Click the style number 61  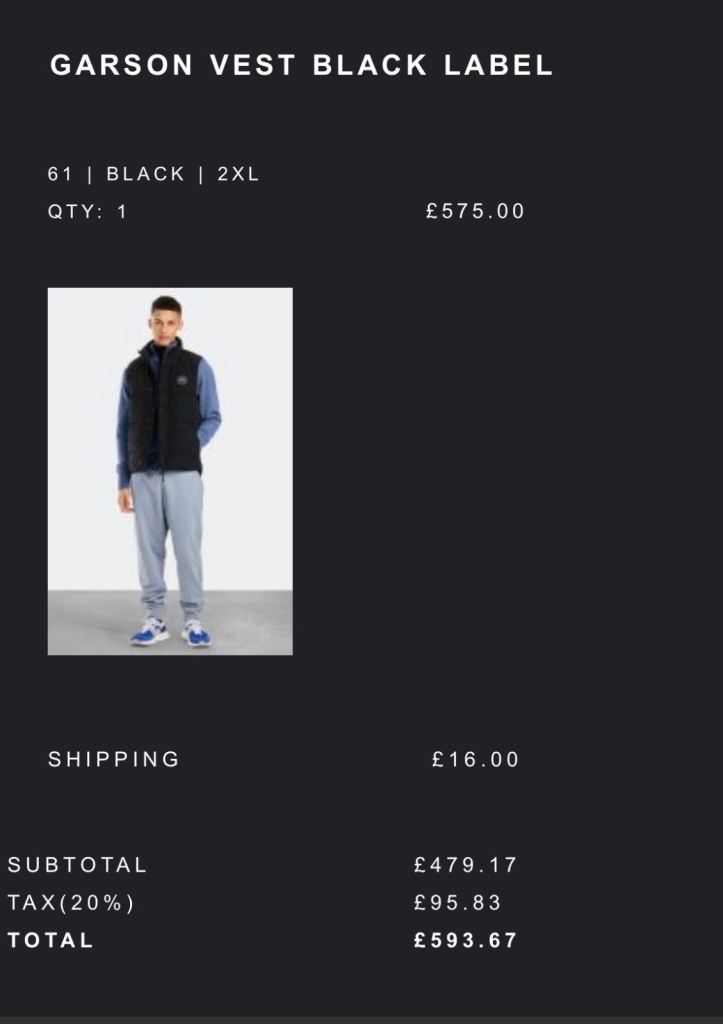click(x=60, y=174)
